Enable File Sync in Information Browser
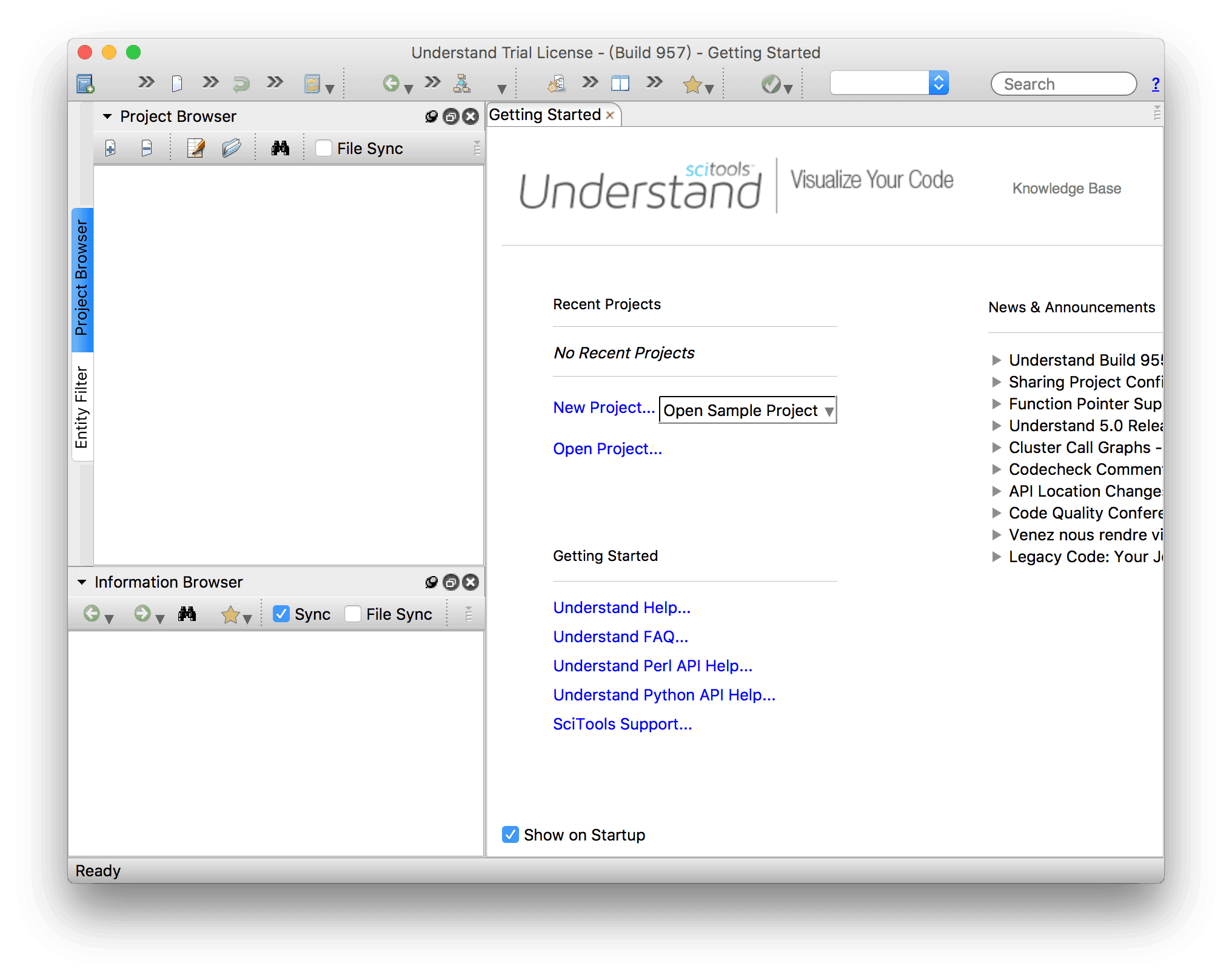This screenshot has height=980, width=1232. pos(353,614)
